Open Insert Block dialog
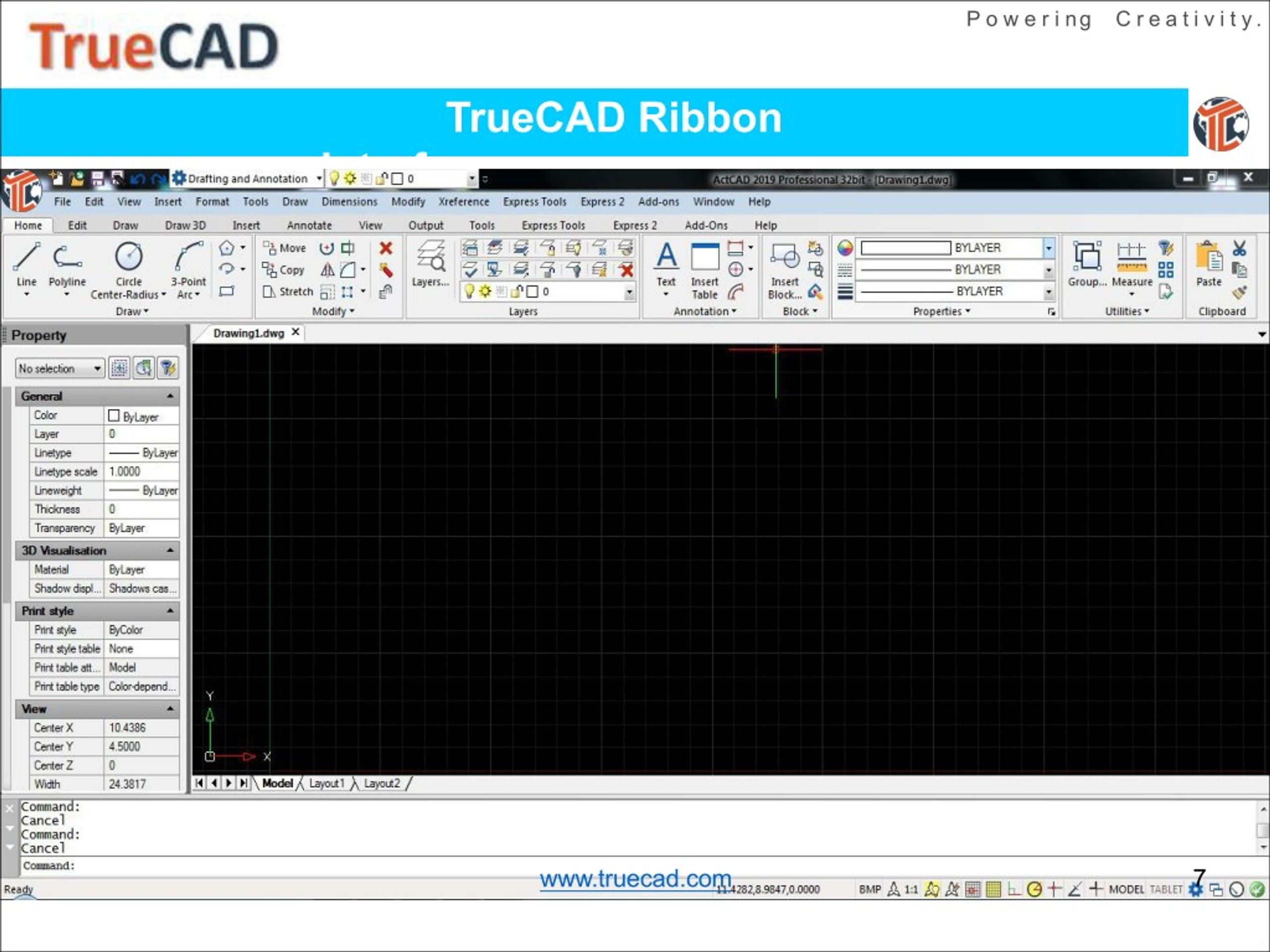 tap(785, 270)
